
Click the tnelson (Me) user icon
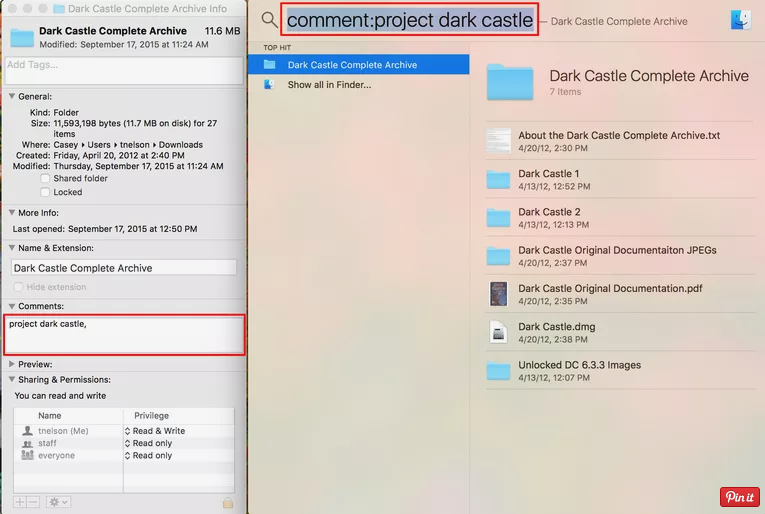(27, 431)
